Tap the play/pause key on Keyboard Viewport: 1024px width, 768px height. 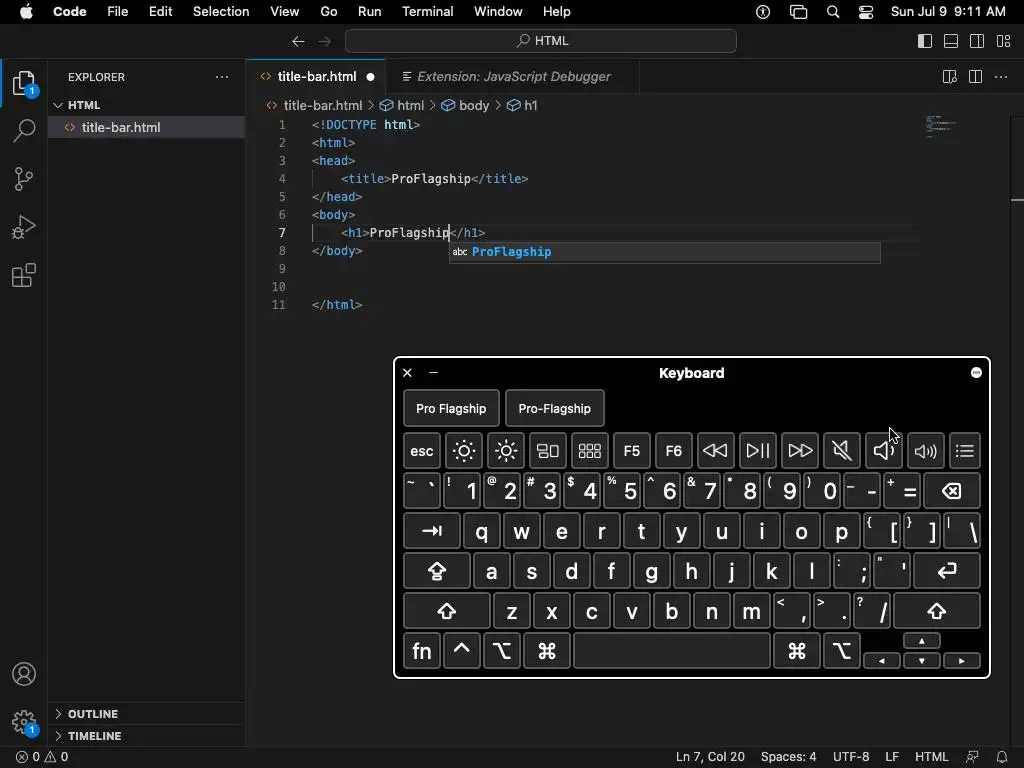(x=758, y=451)
